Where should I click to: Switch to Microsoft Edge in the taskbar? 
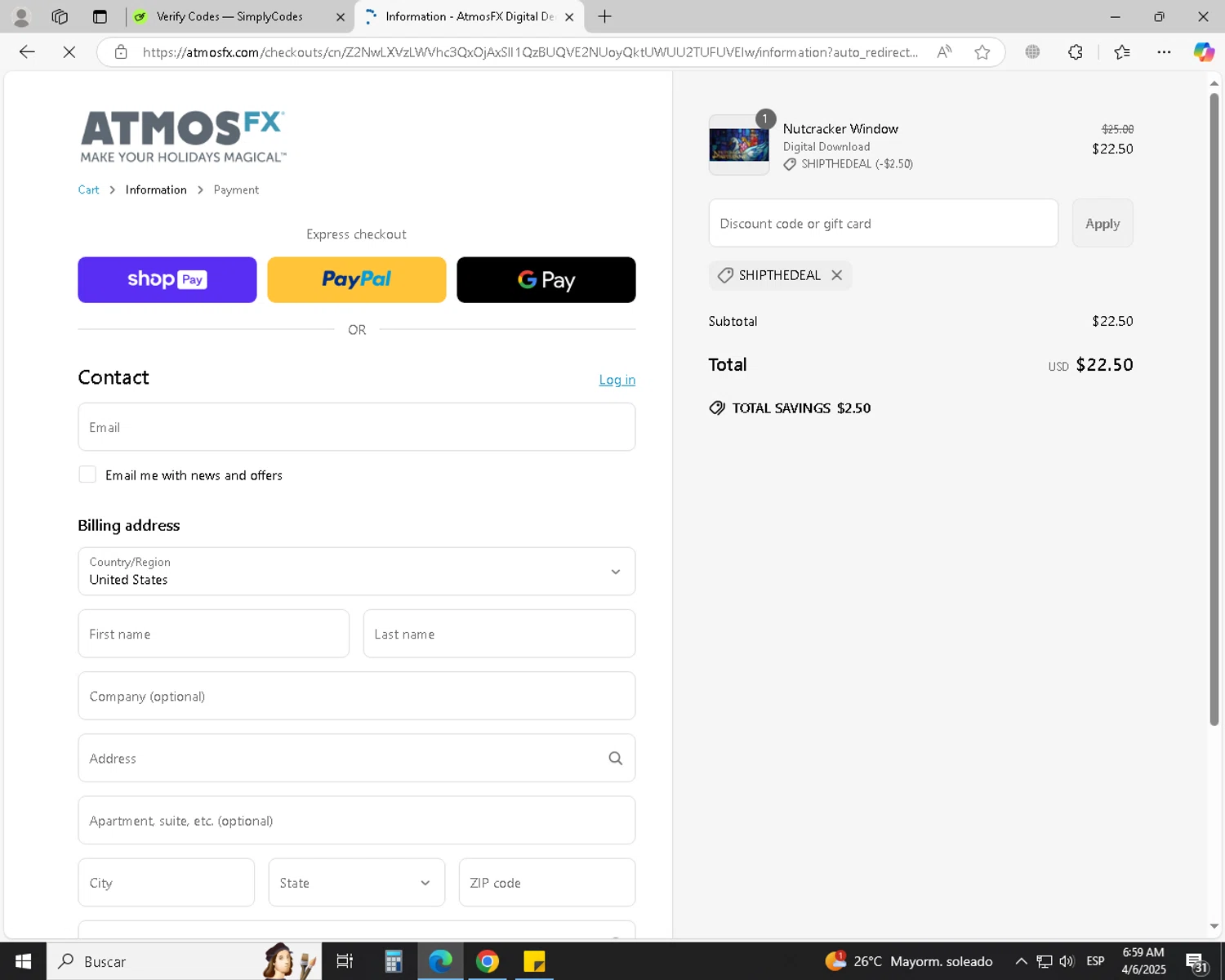click(x=440, y=961)
